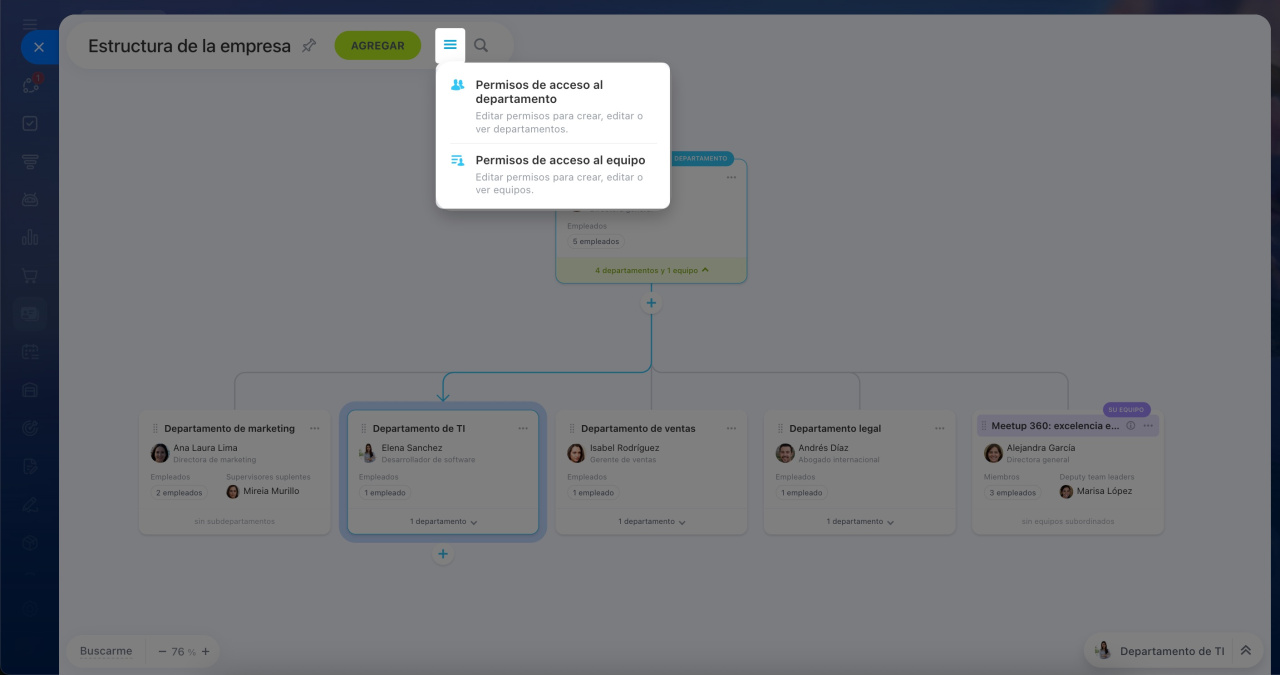Open the notifications icon with red badge in sidebar
Image resolution: width=1280 pixels, height=675 pixels.
tap(30, 85)
